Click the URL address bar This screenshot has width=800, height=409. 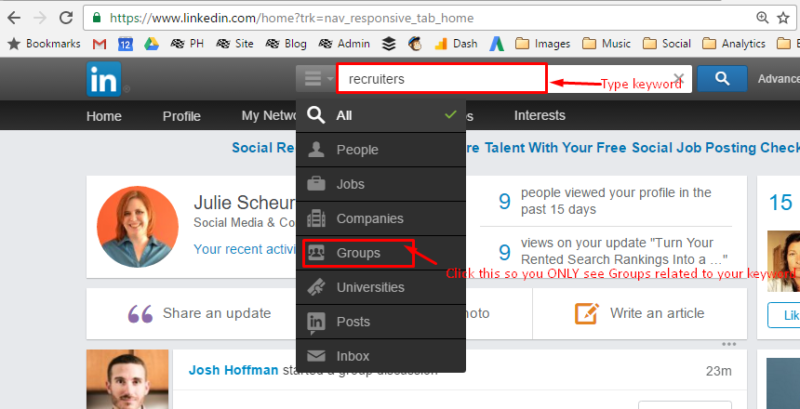point(418,18)
